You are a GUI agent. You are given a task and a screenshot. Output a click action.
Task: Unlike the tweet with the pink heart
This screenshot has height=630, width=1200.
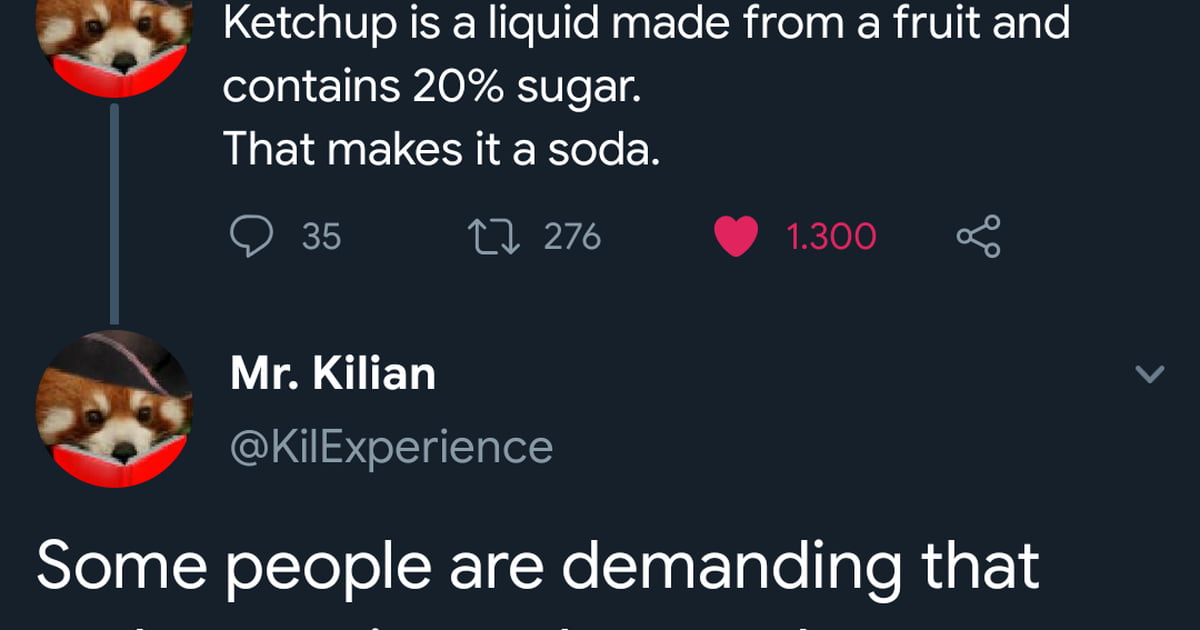click(x=736, y=237)
